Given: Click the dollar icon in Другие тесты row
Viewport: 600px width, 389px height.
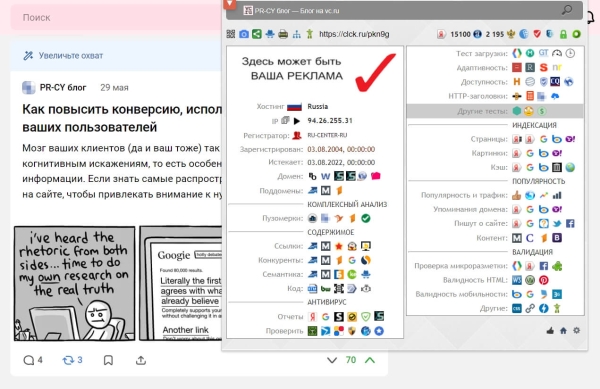Looking at the screenshot, I should 541,111.
